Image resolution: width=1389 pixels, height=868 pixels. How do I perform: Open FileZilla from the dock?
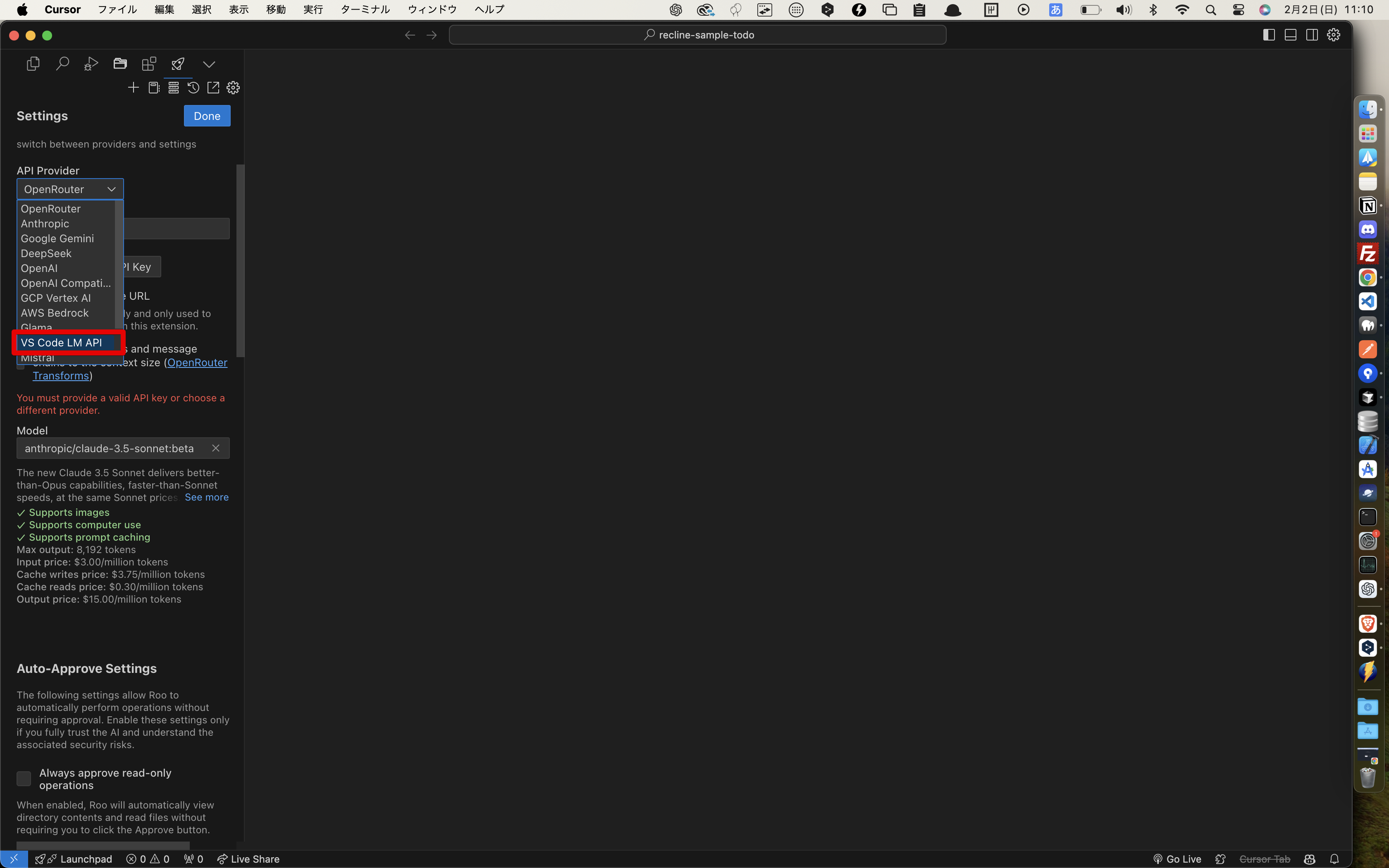[1368, 254]
